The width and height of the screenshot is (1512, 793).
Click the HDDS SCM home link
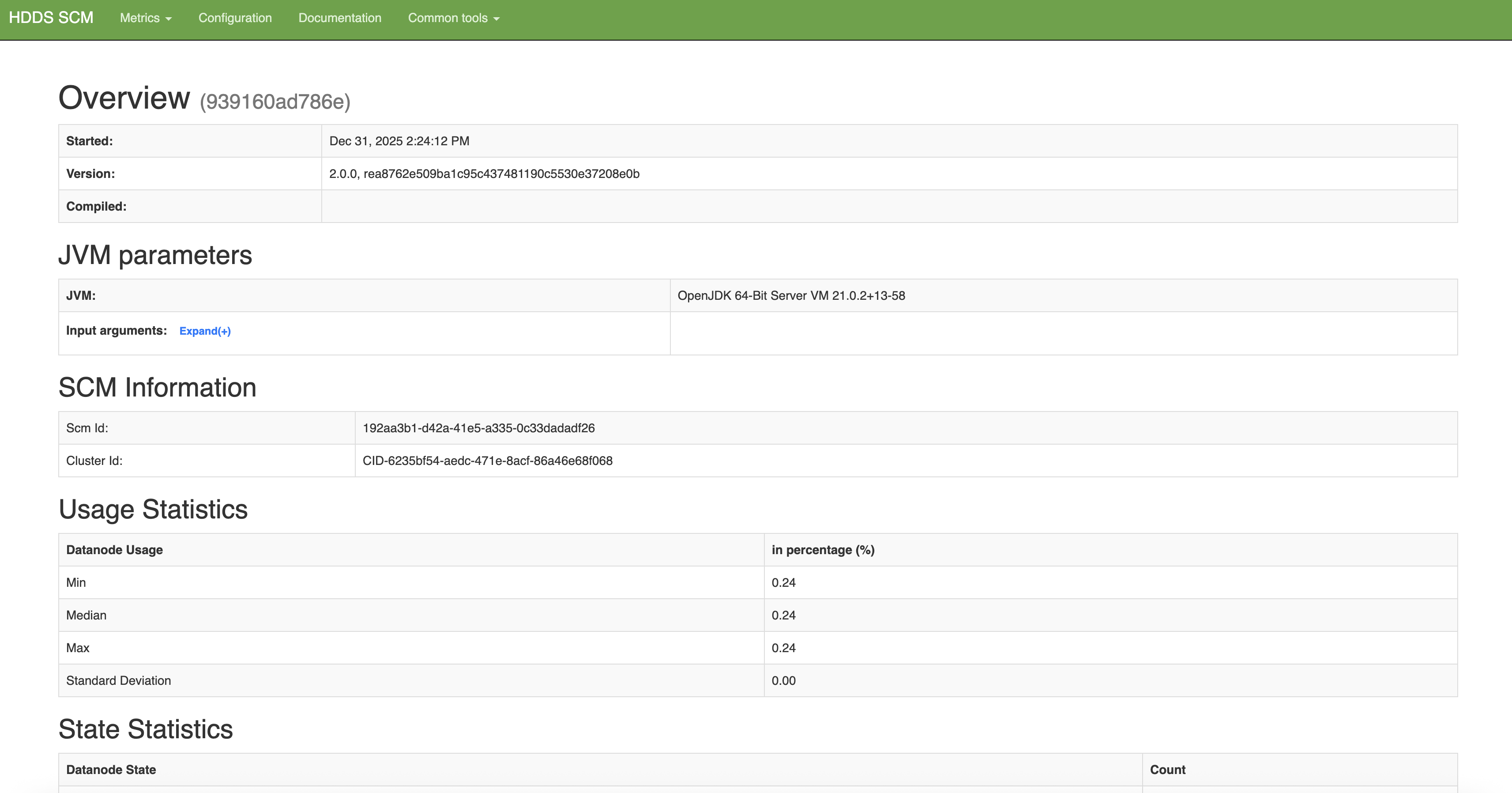pyautogui.click(x=52, y=17)
